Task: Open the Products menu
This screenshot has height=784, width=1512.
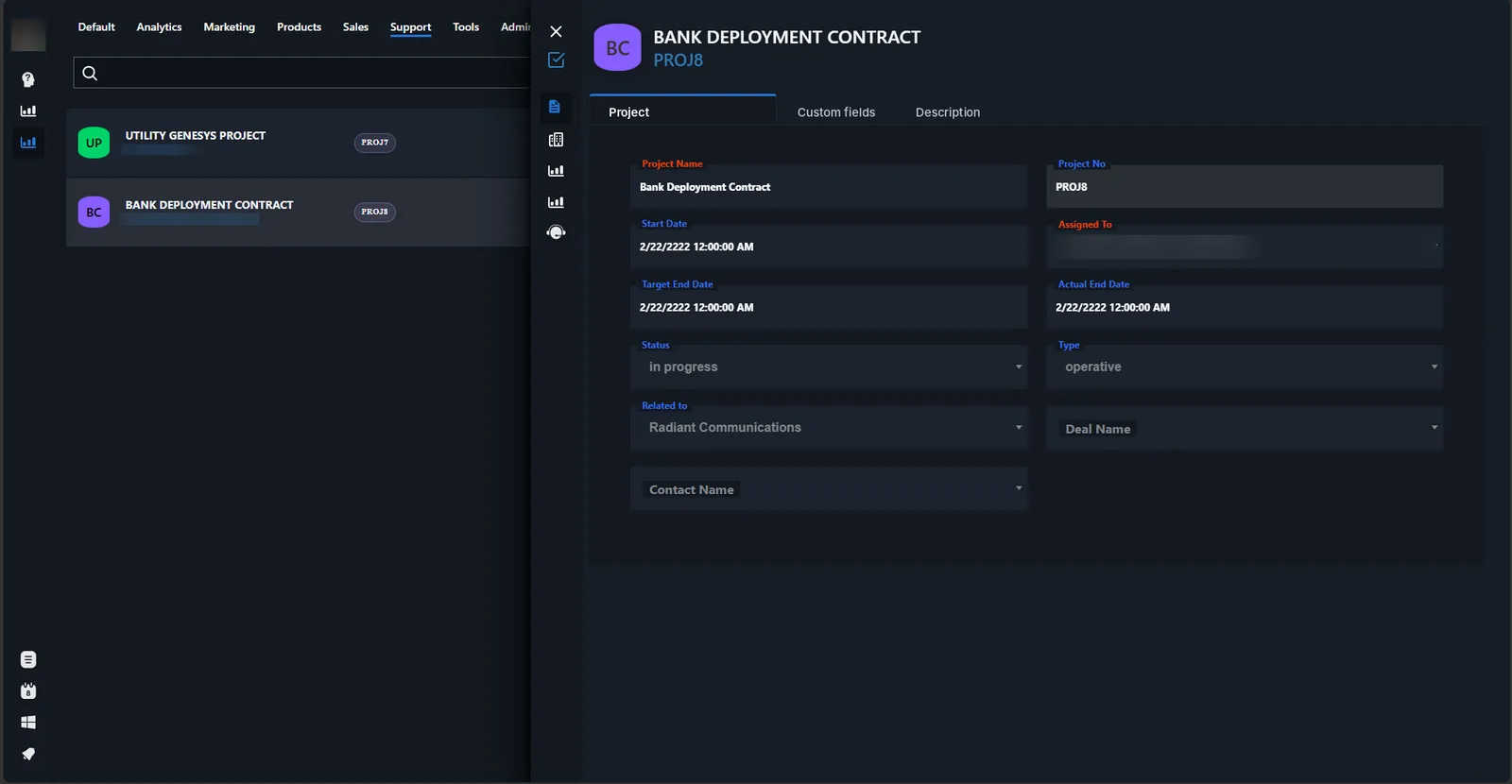Action: [299, 27]
